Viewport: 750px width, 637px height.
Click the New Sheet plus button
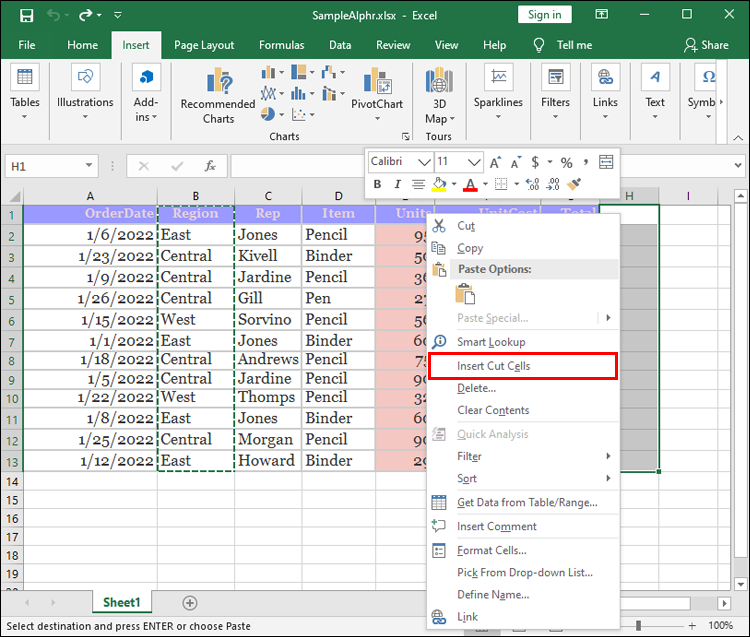click(190, 603)
